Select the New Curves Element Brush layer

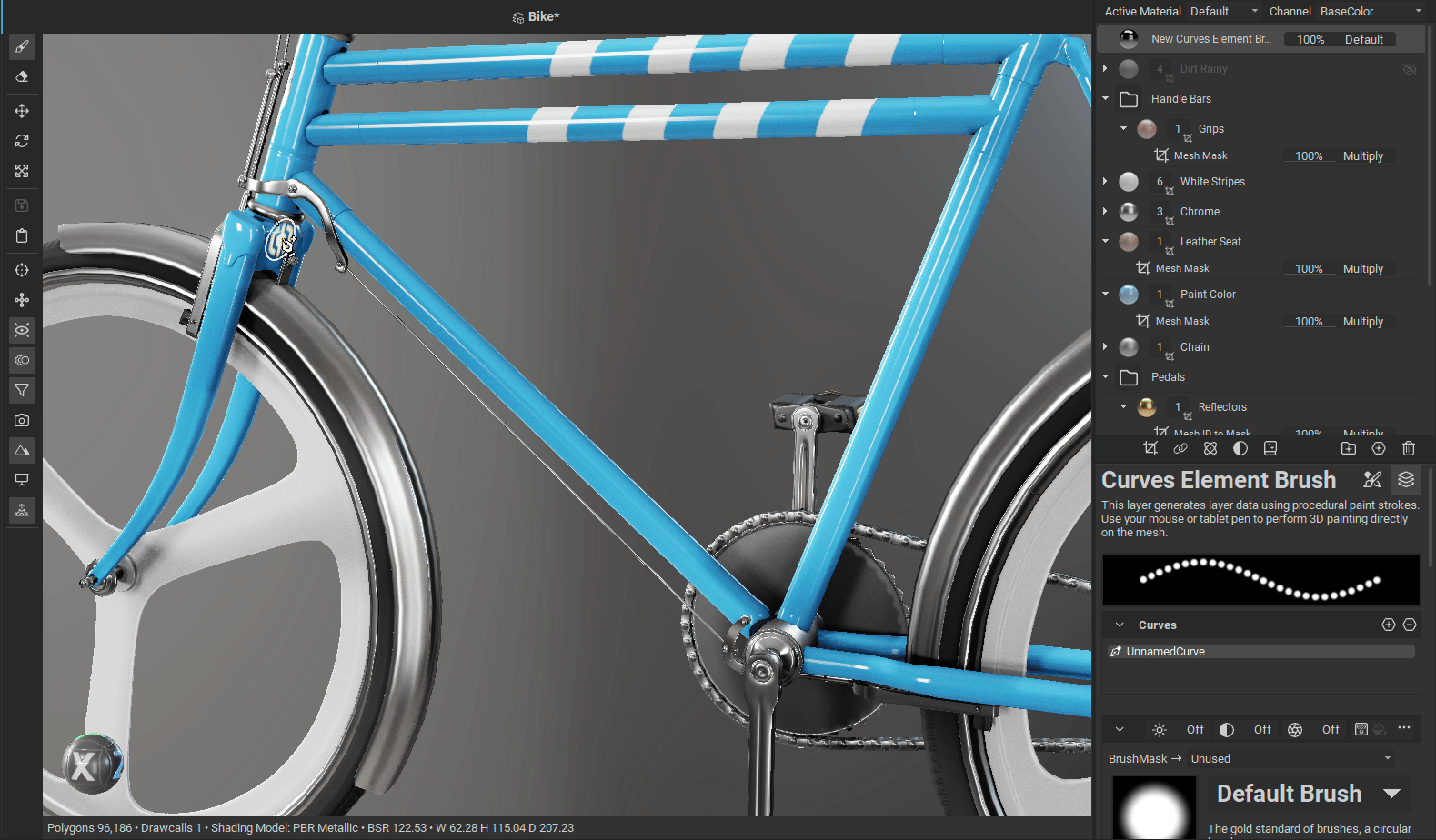pos(1210,39)
